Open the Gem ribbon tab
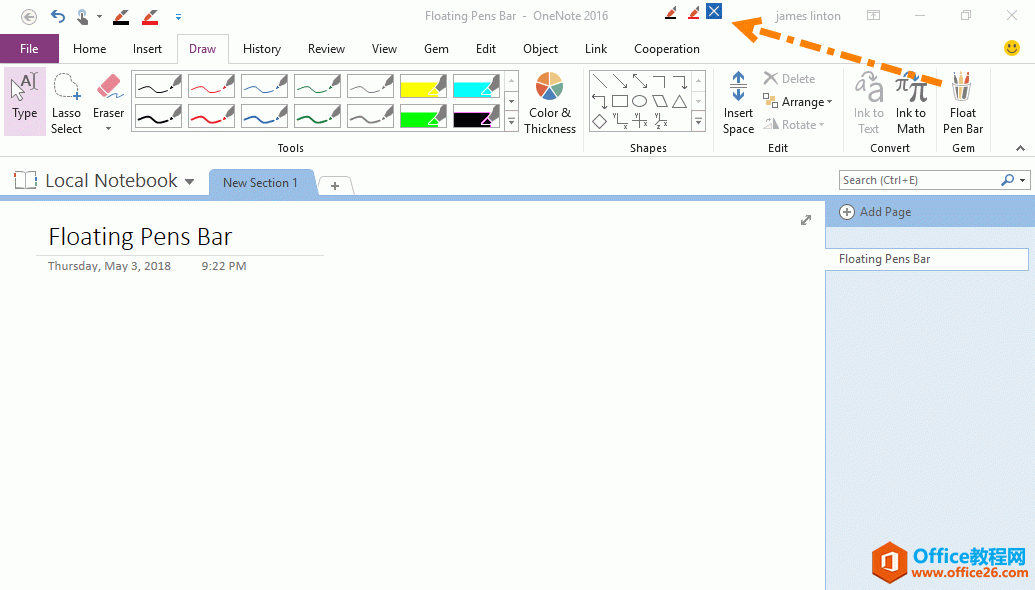1035x590 pixels. click(x=436, y=48)
